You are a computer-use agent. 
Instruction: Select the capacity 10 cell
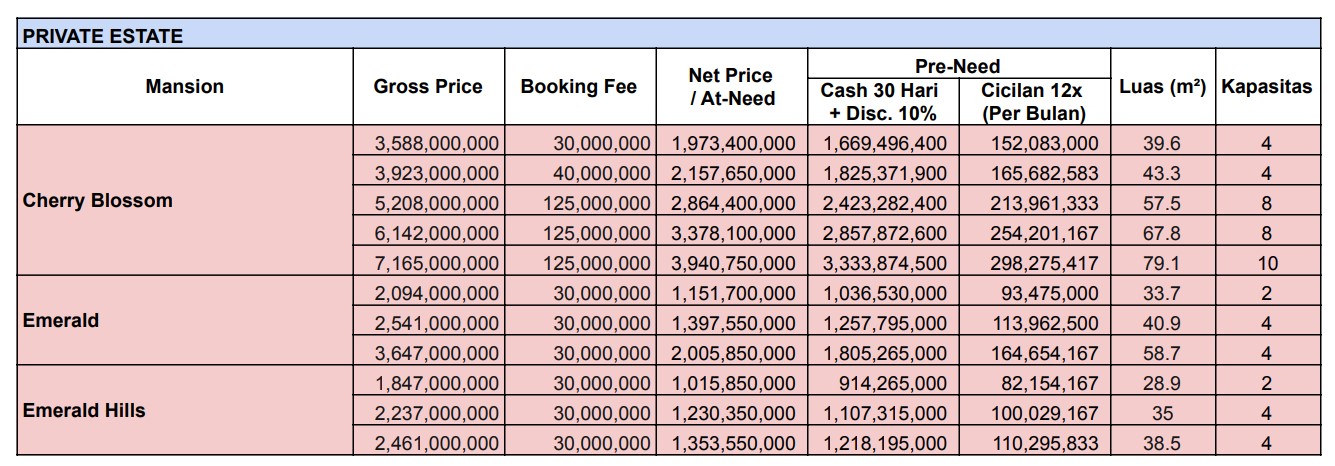1266,264
